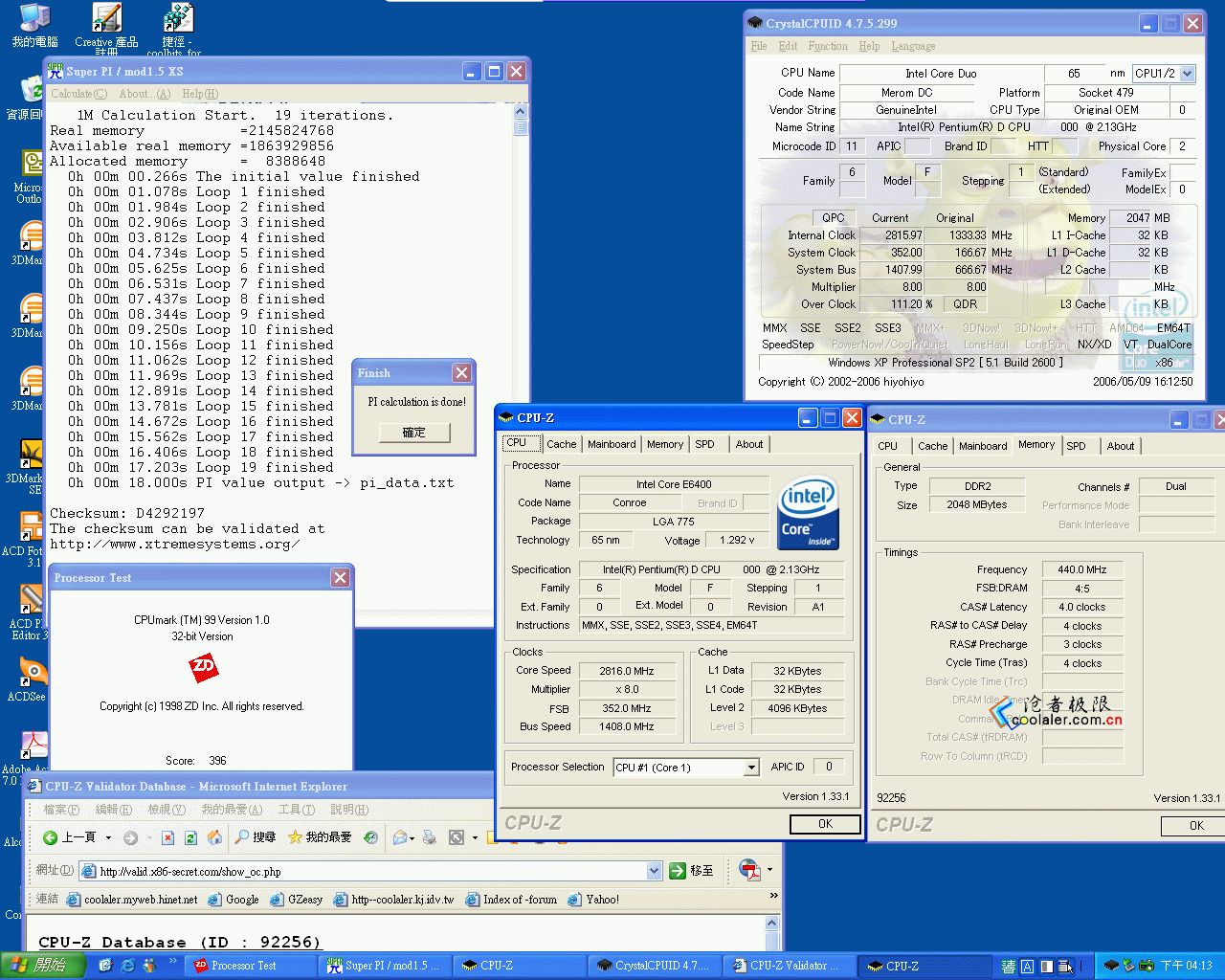
Task: Click 確定 in the Finish dialog
Action: point(413,433)
